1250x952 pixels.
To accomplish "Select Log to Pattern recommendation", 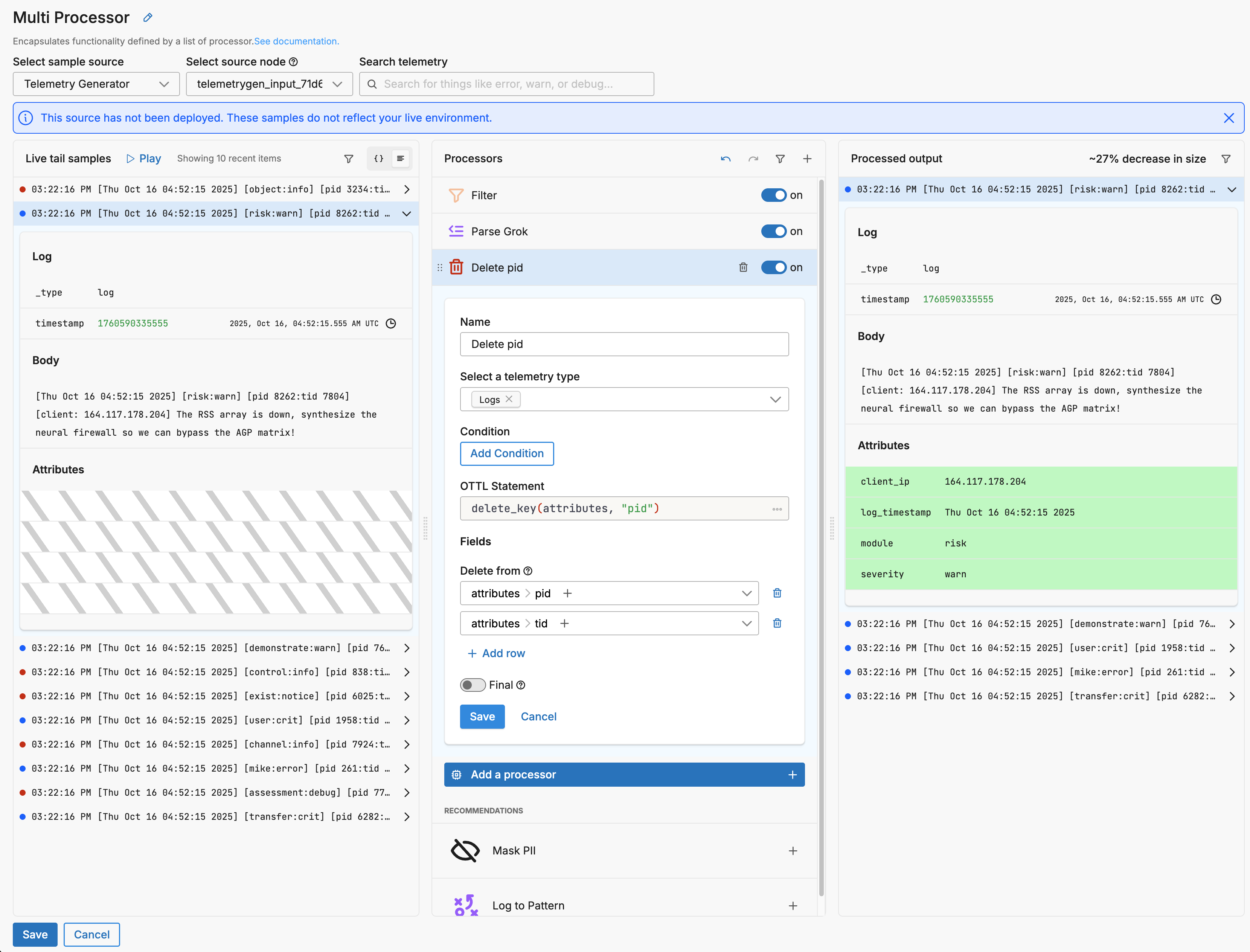I will click(527, 905).
